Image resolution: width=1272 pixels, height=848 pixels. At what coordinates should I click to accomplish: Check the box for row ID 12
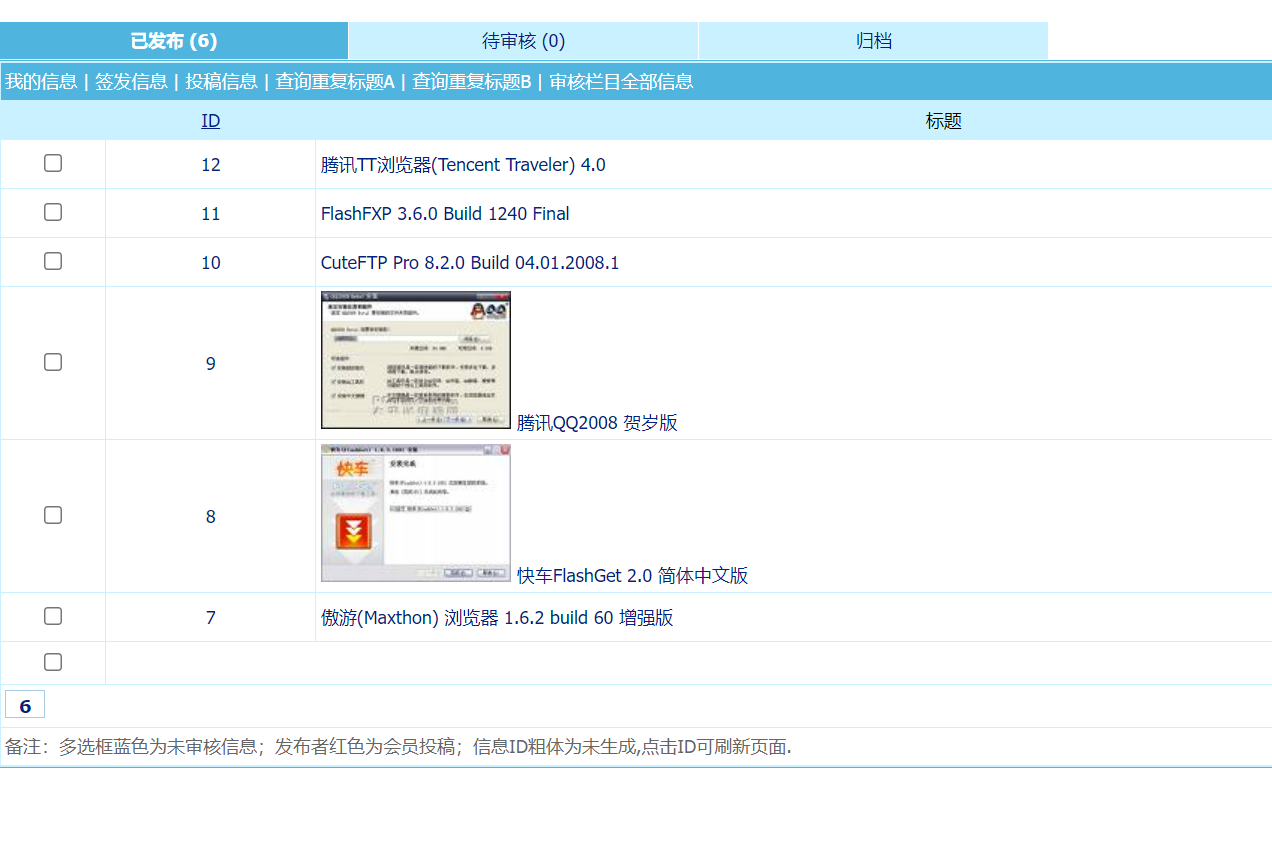pos(53,163)
